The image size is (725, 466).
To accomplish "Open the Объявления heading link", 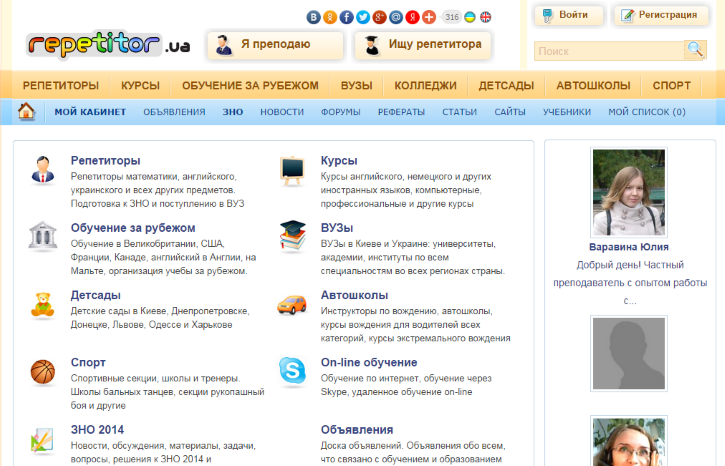I will tap(357, 429).
